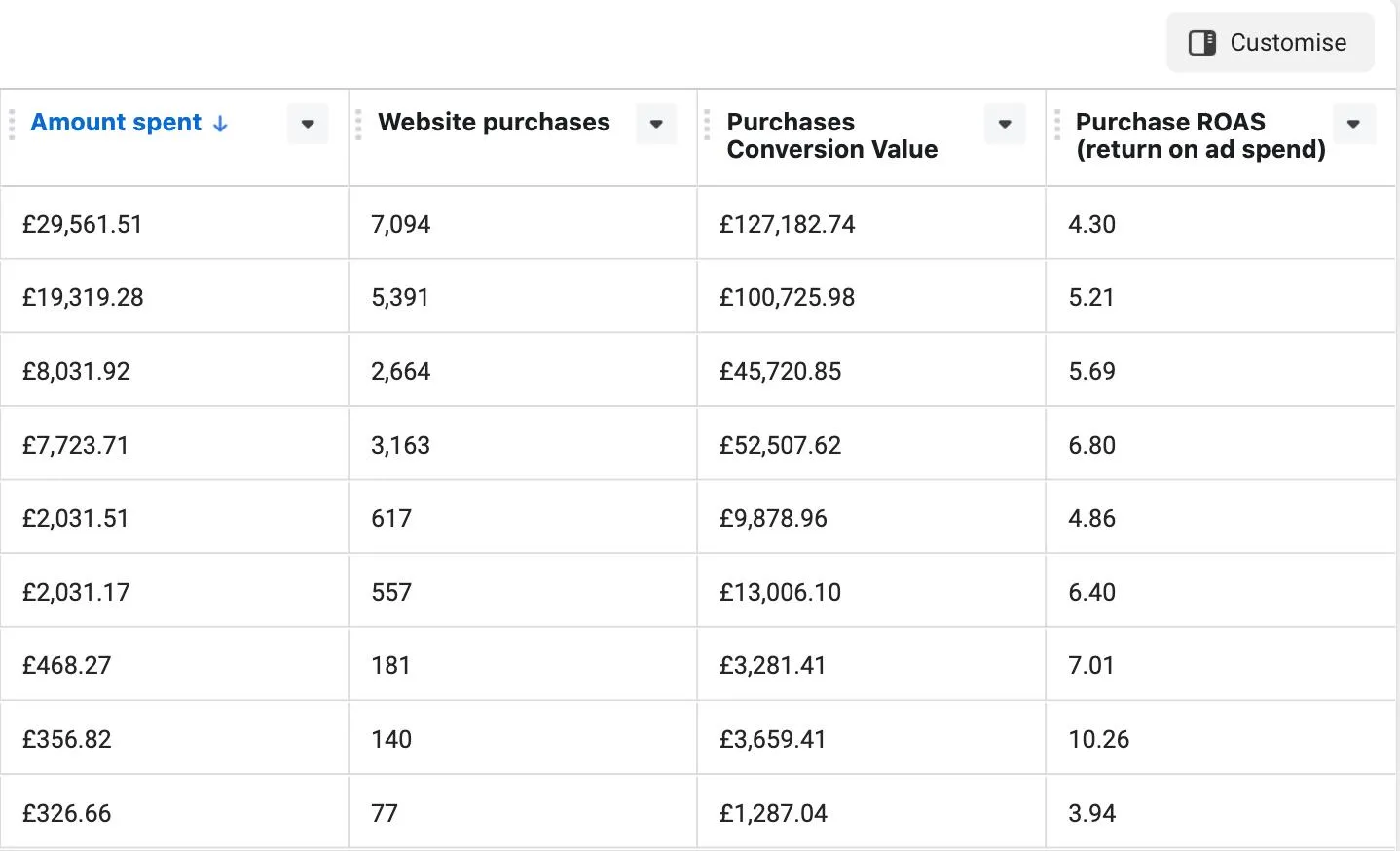This screenshot has height=851, width=1400.
Task: Select the 10.26 ROAS value cell
Action: click(1098, 739)
